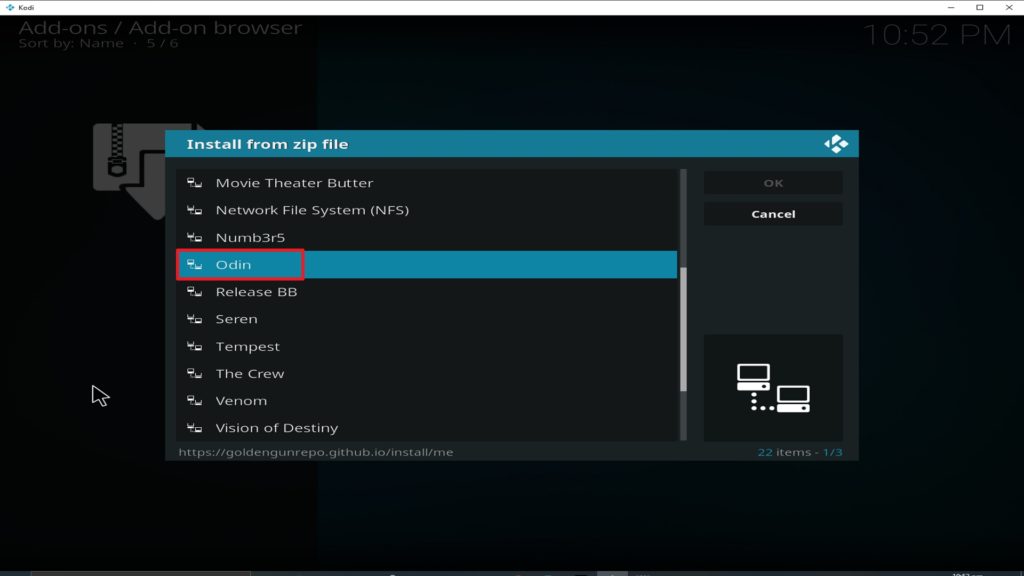
Task: Open the Venom entry
Action: (426, 401)
